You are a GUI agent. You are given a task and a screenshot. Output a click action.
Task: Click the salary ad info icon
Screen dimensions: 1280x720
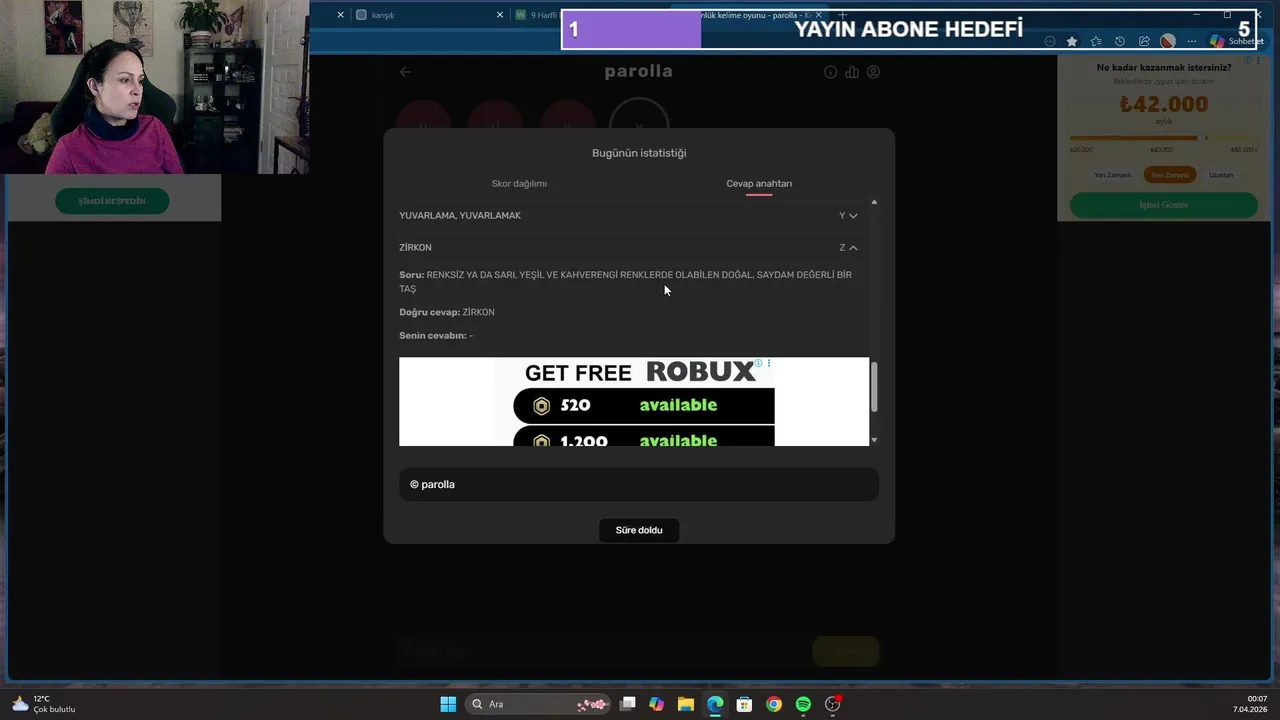point(1247,60)
